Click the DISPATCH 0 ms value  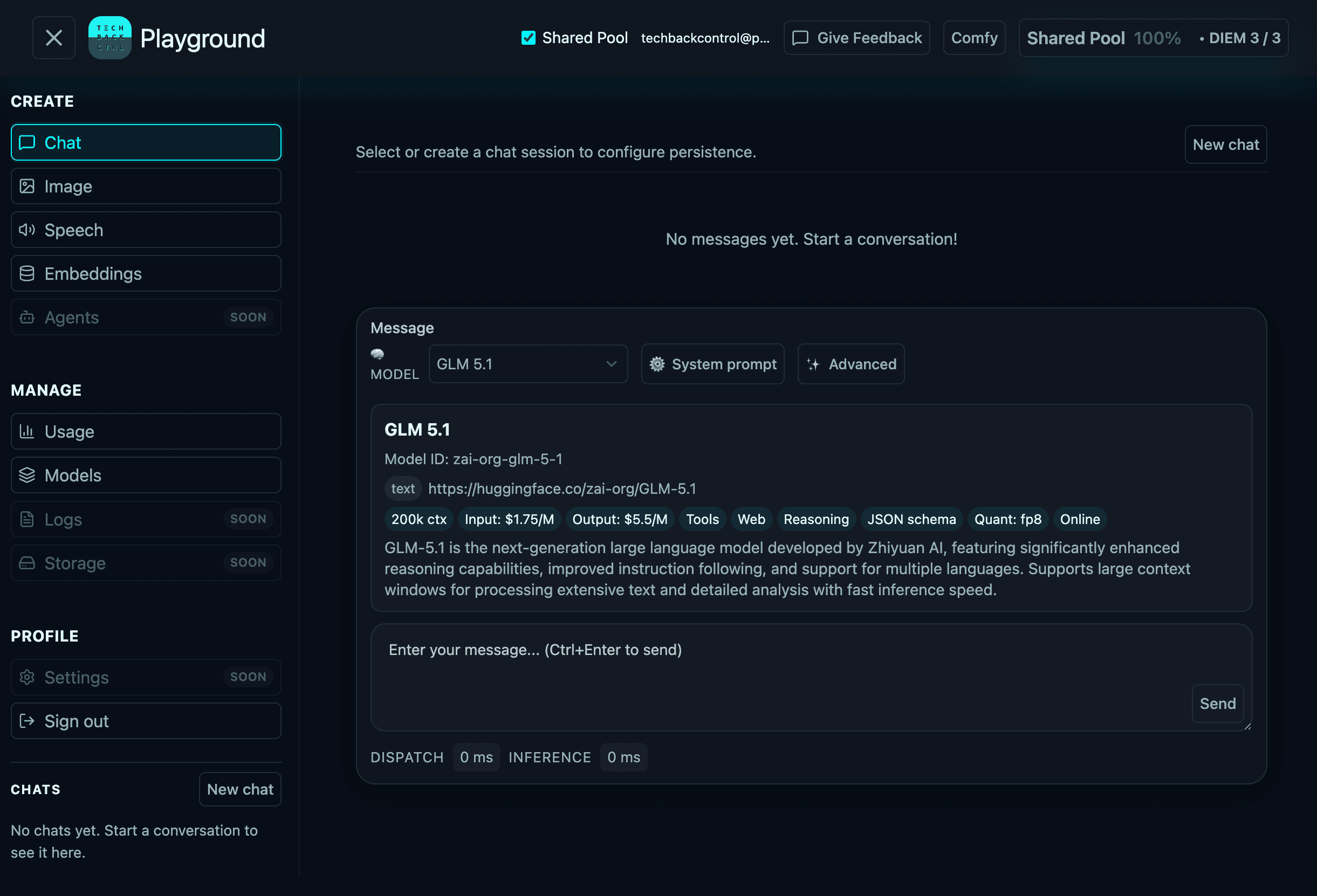click(x=476, y=757)
